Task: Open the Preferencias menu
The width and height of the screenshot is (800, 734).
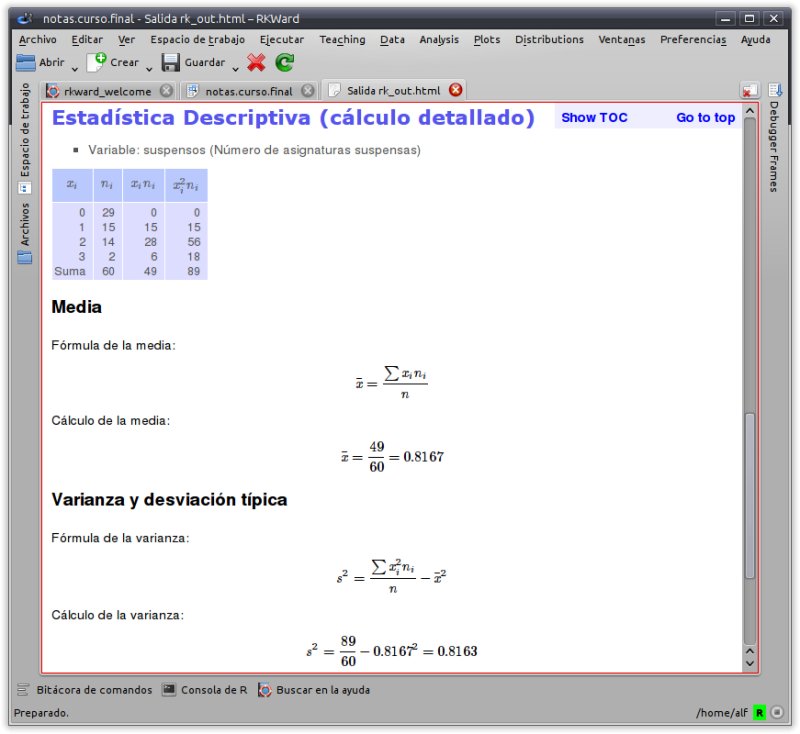Action: [693, 40]
